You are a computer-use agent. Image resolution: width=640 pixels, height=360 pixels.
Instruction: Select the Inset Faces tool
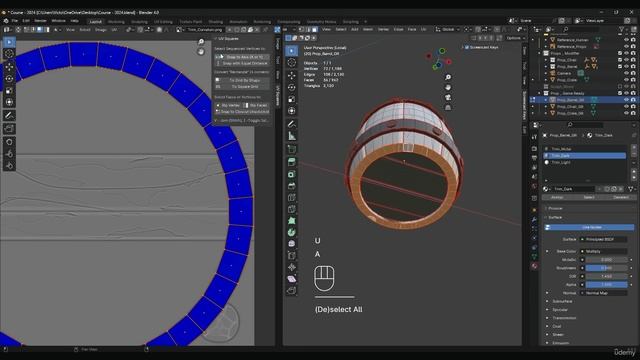[x=291, y=174]
